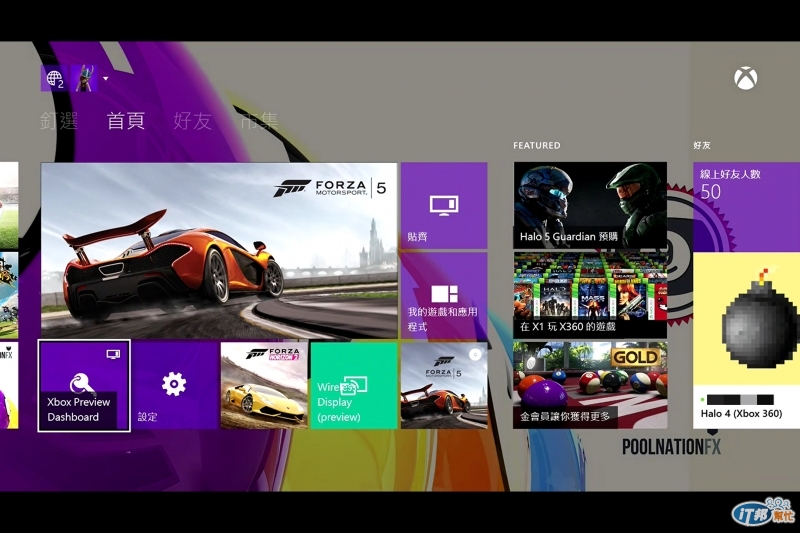Image resolution: width=800 pixels, height=533 pixels.
Task: Click the 好友 section heading
Action: pyautogui.click(x=702, y=145)
